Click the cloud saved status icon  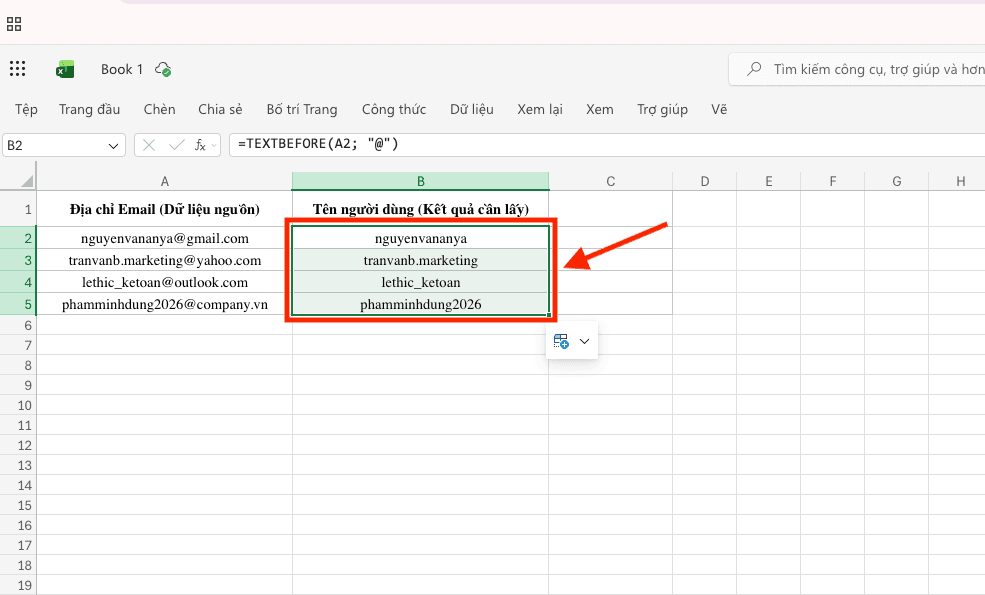(x=163, y=69)
